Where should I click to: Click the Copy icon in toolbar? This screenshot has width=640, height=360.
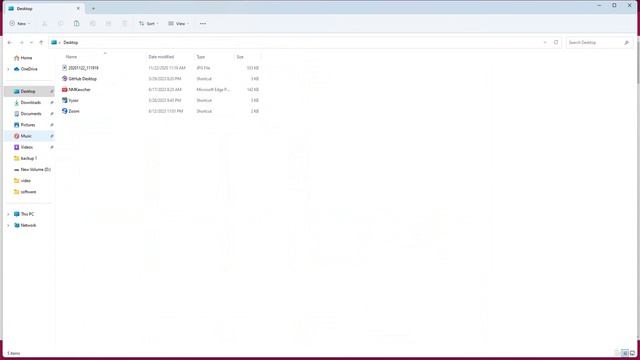(x=60, y=24)
